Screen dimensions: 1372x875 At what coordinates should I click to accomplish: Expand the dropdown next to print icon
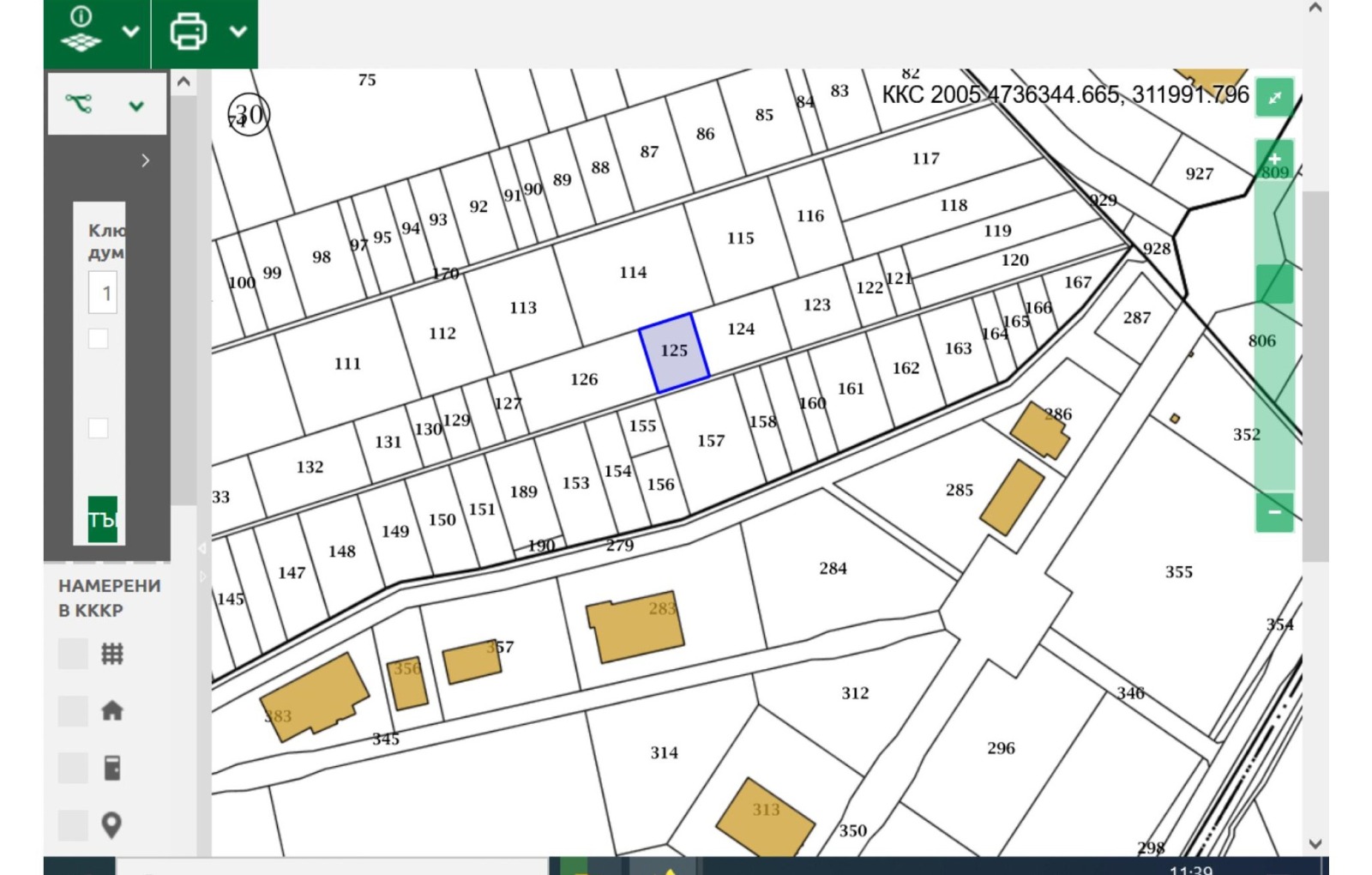point(238,32)
